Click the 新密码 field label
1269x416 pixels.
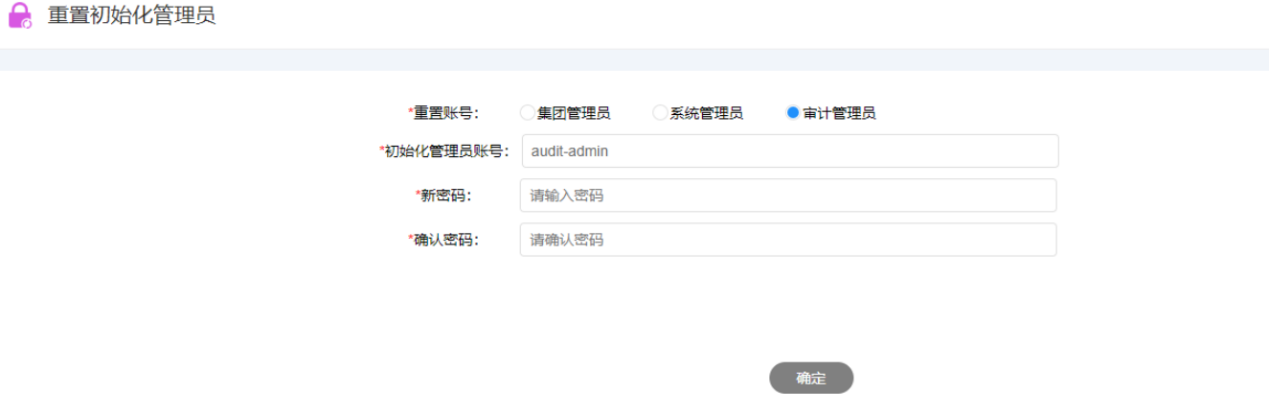445,196
